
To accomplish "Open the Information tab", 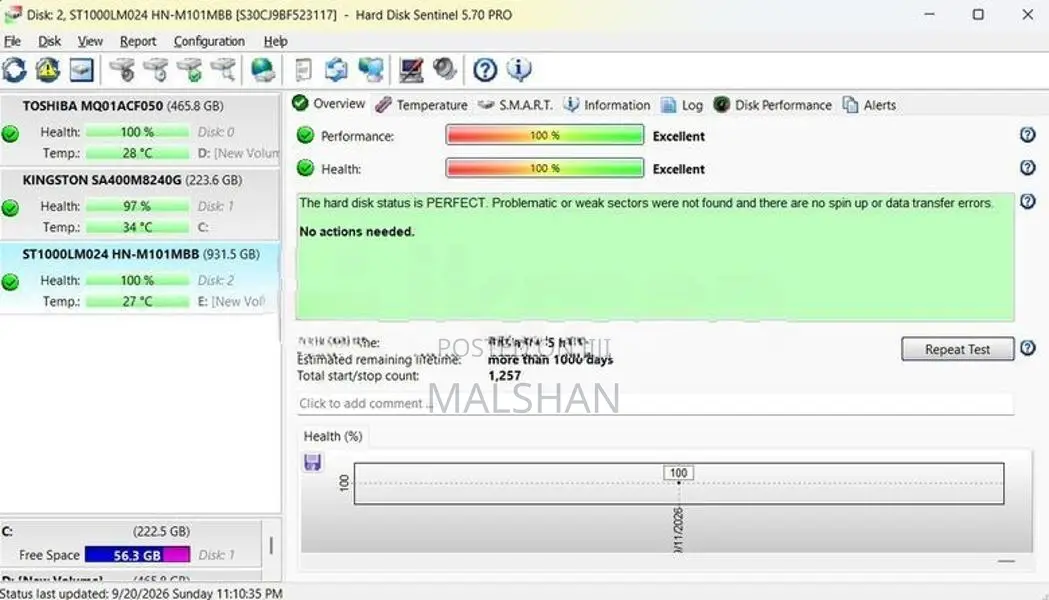I will pyautogui.click(x=607, y=105).
